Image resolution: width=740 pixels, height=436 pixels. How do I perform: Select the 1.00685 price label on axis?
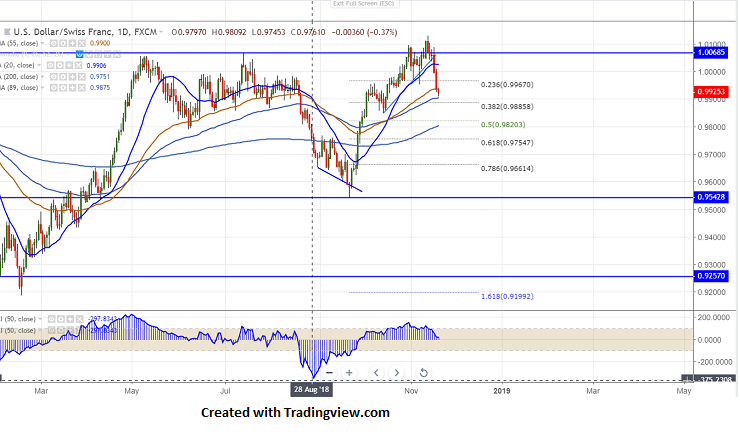click(711, 52)
